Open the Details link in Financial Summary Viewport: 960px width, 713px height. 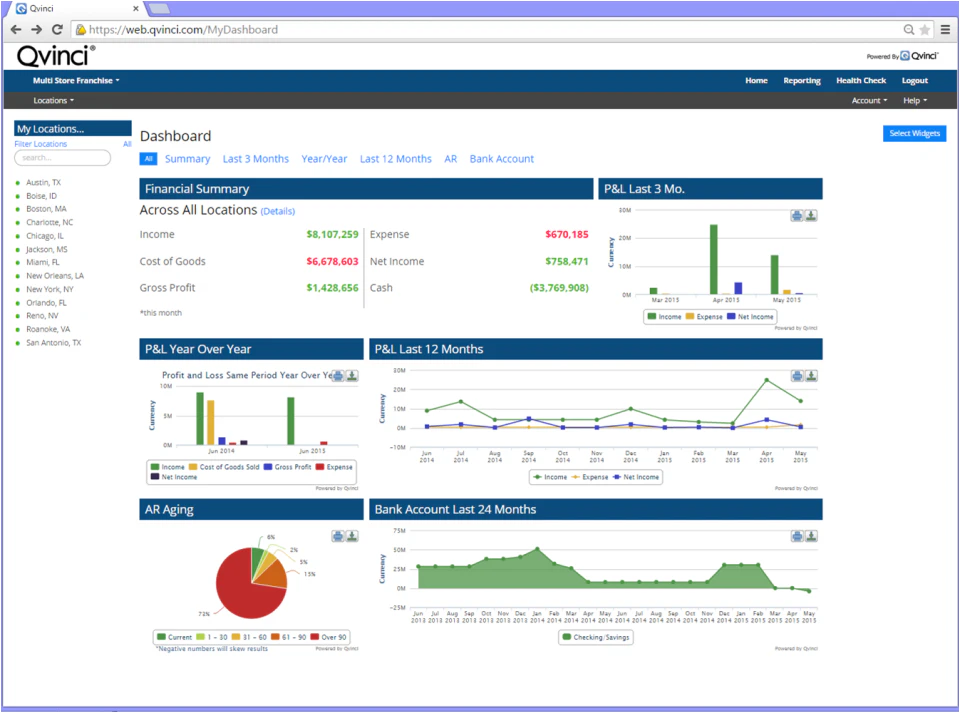[x=277, y=210]
